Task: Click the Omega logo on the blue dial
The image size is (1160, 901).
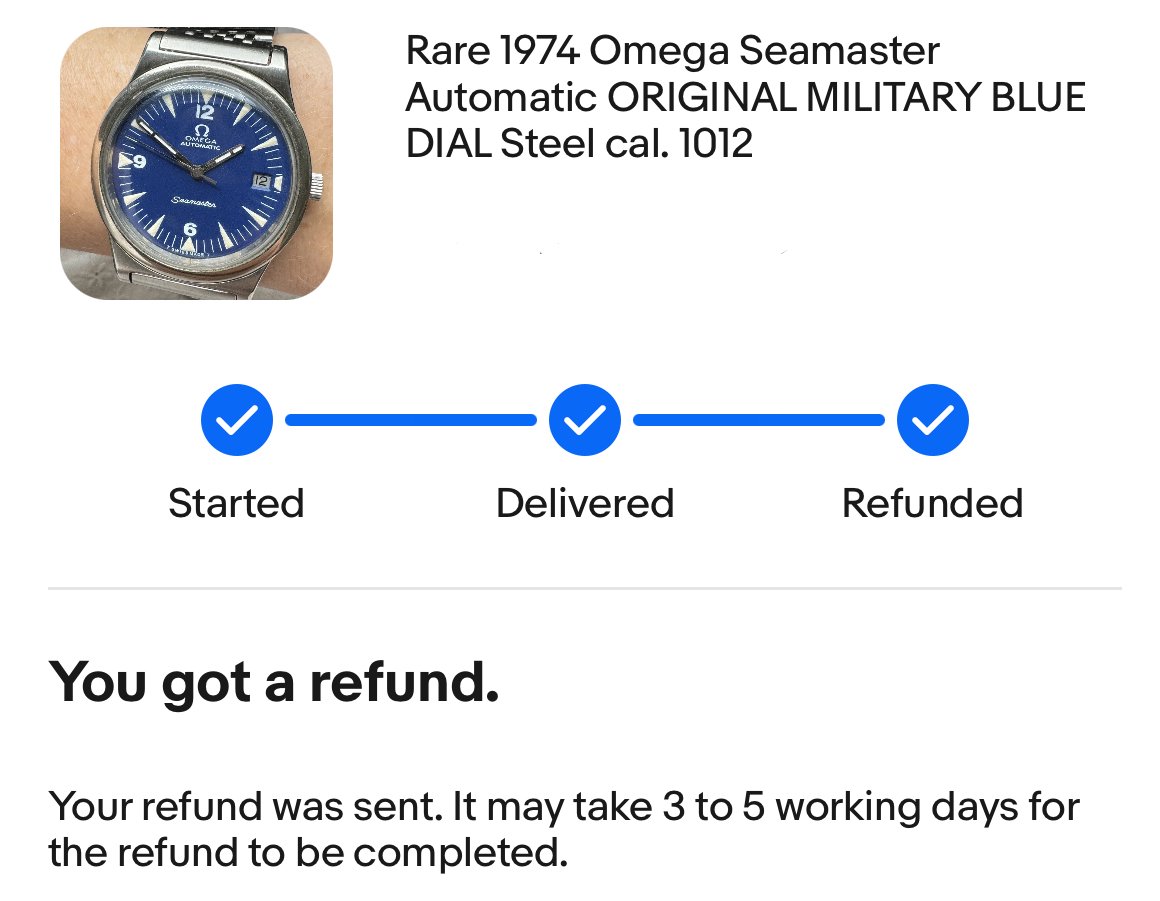Action: [x=201, y=132]
